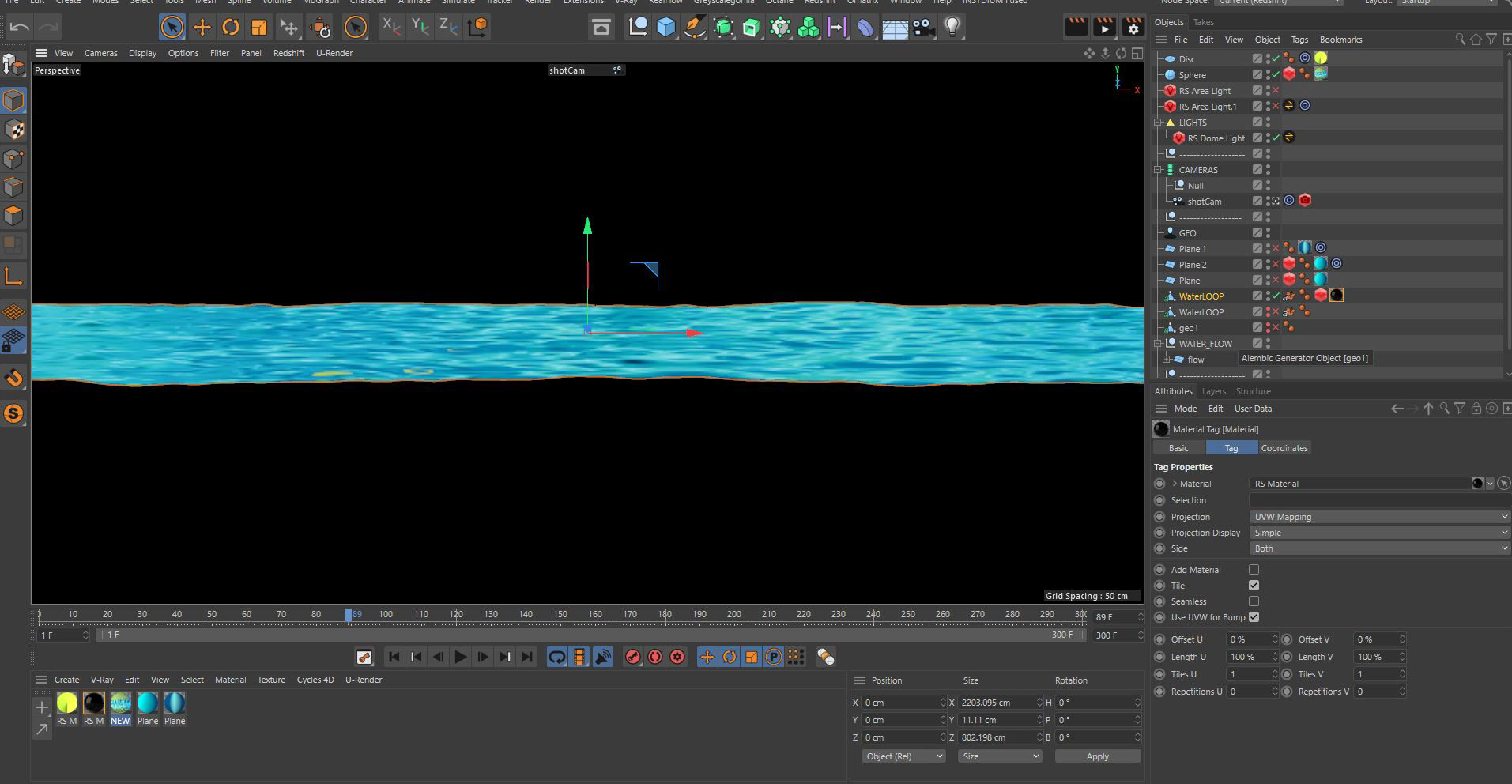Select the Rotate tool icon
The height and width of the screenshot is (784, 1512).
tap(230, 28)
